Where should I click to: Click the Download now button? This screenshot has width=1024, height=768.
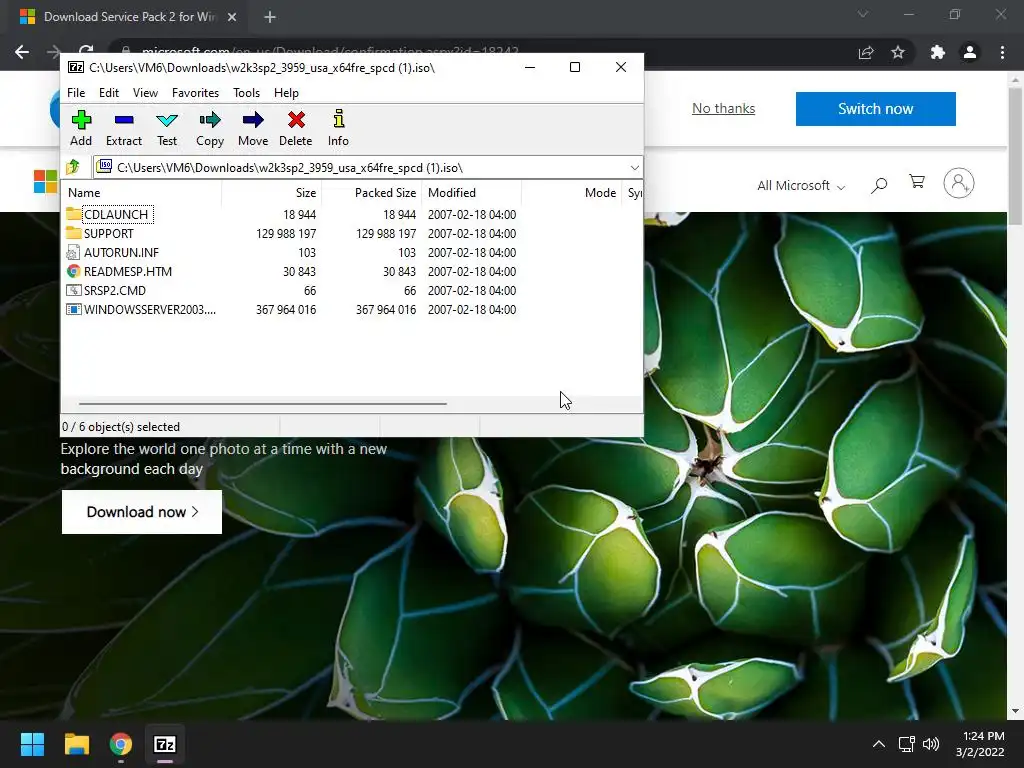pyautogui.click(x=142, y=511)
